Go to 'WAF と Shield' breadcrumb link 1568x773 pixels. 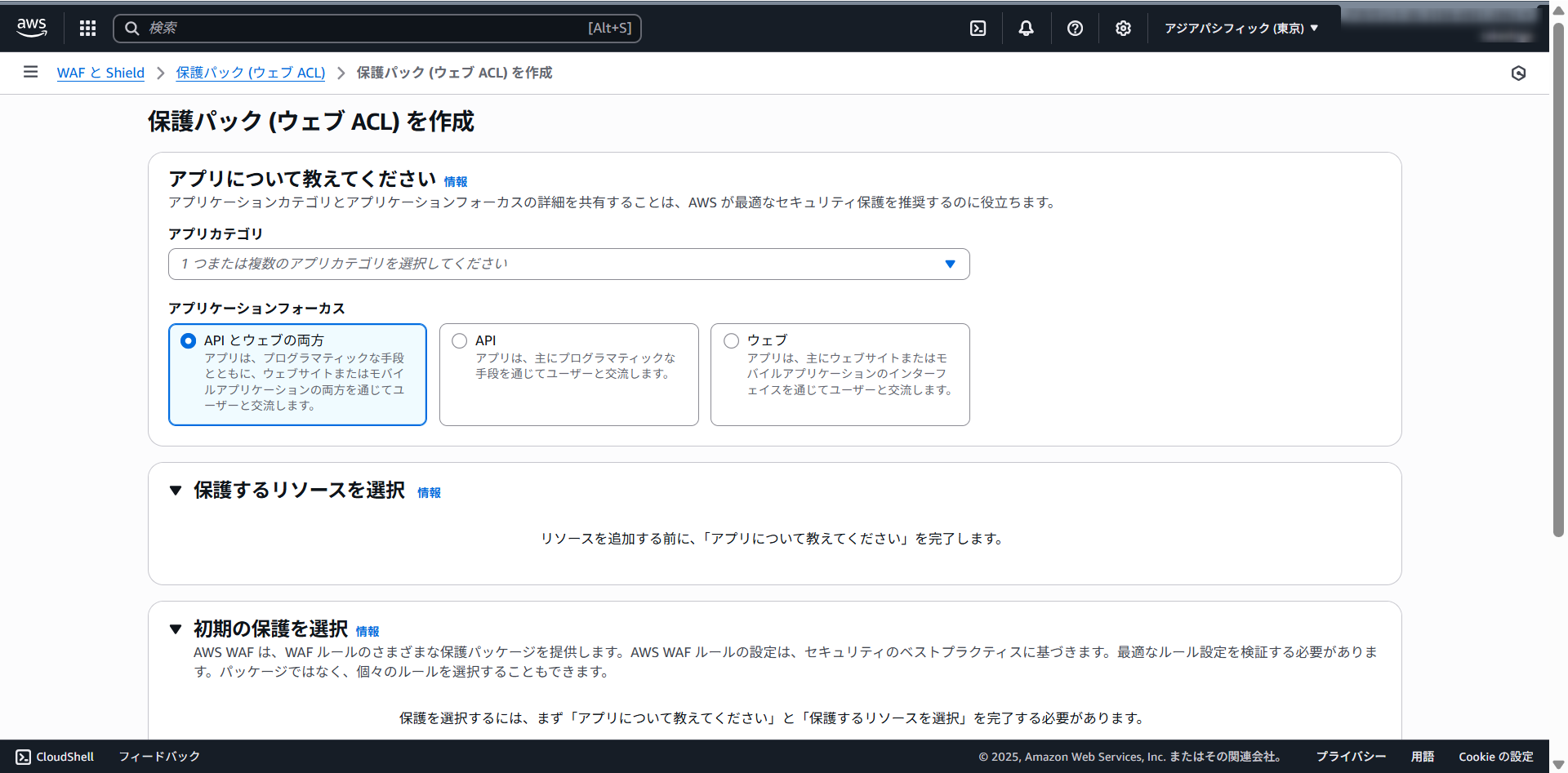[x=100, y=73]
